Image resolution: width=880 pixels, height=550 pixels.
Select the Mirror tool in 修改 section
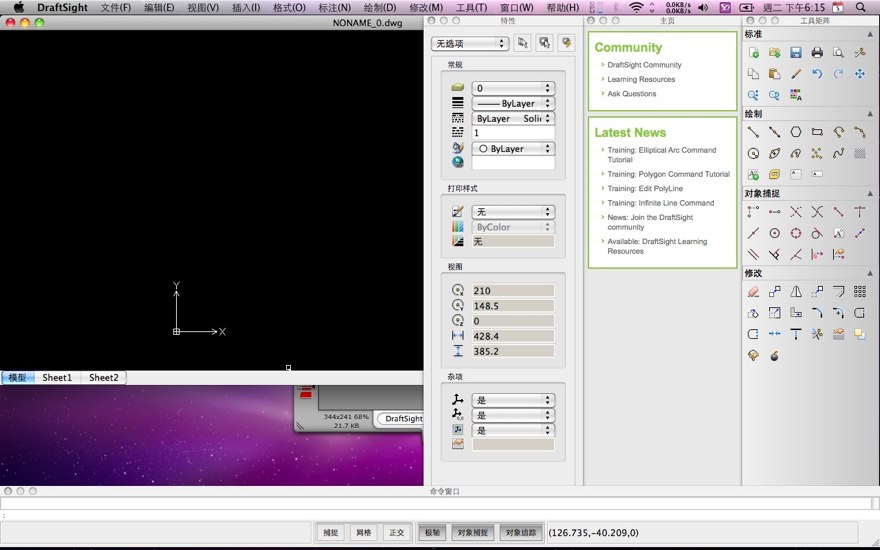click(x=796, y=291)
